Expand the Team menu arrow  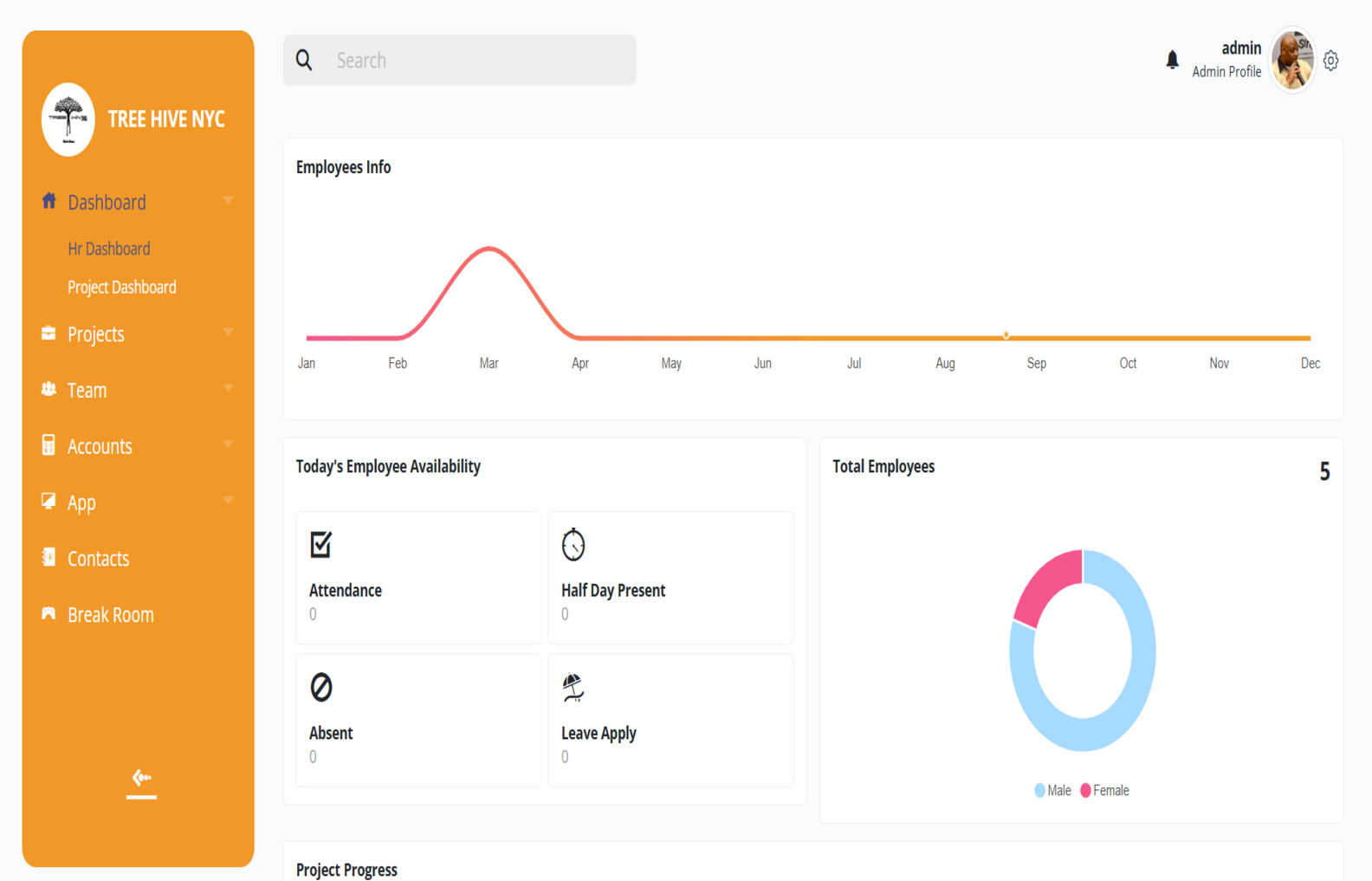[228, 389]
